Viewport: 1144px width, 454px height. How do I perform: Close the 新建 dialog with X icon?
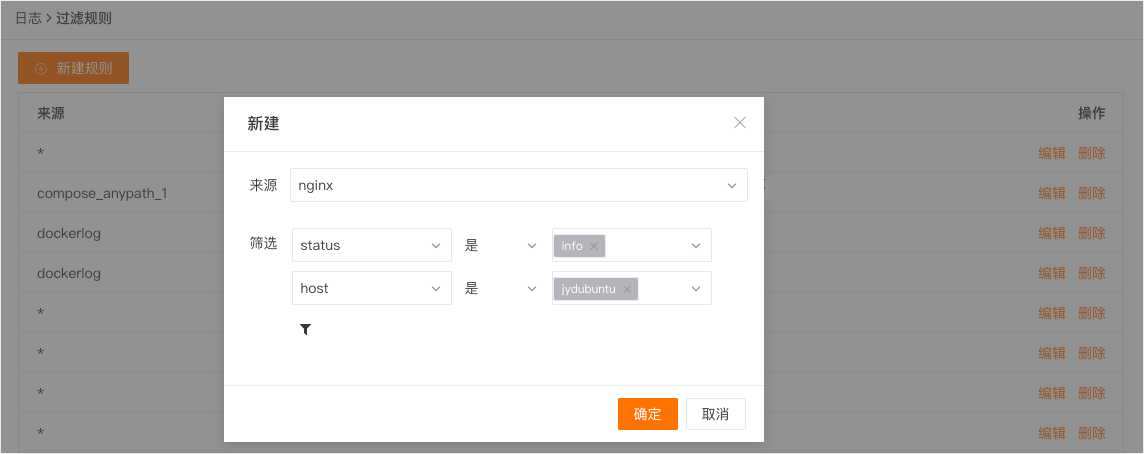(x=740, y=123)
